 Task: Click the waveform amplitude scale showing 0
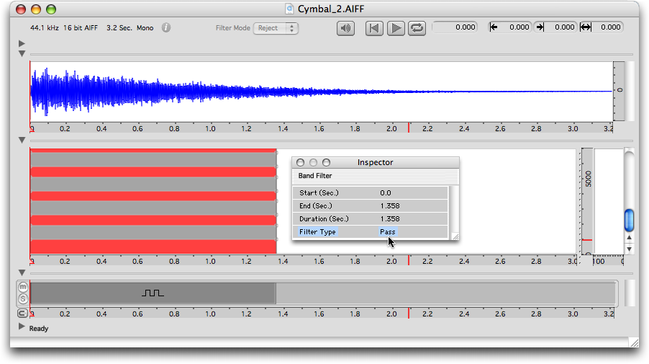coord(619,91)
